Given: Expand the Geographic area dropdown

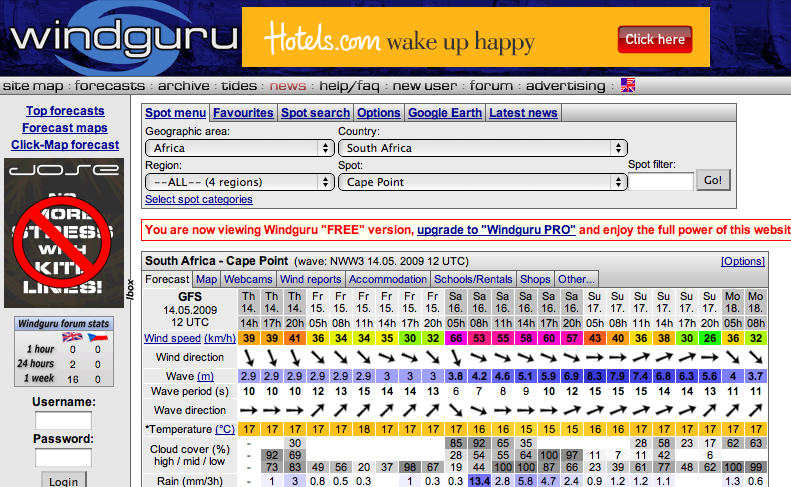Looking at the screenshot, I should 239,148.
